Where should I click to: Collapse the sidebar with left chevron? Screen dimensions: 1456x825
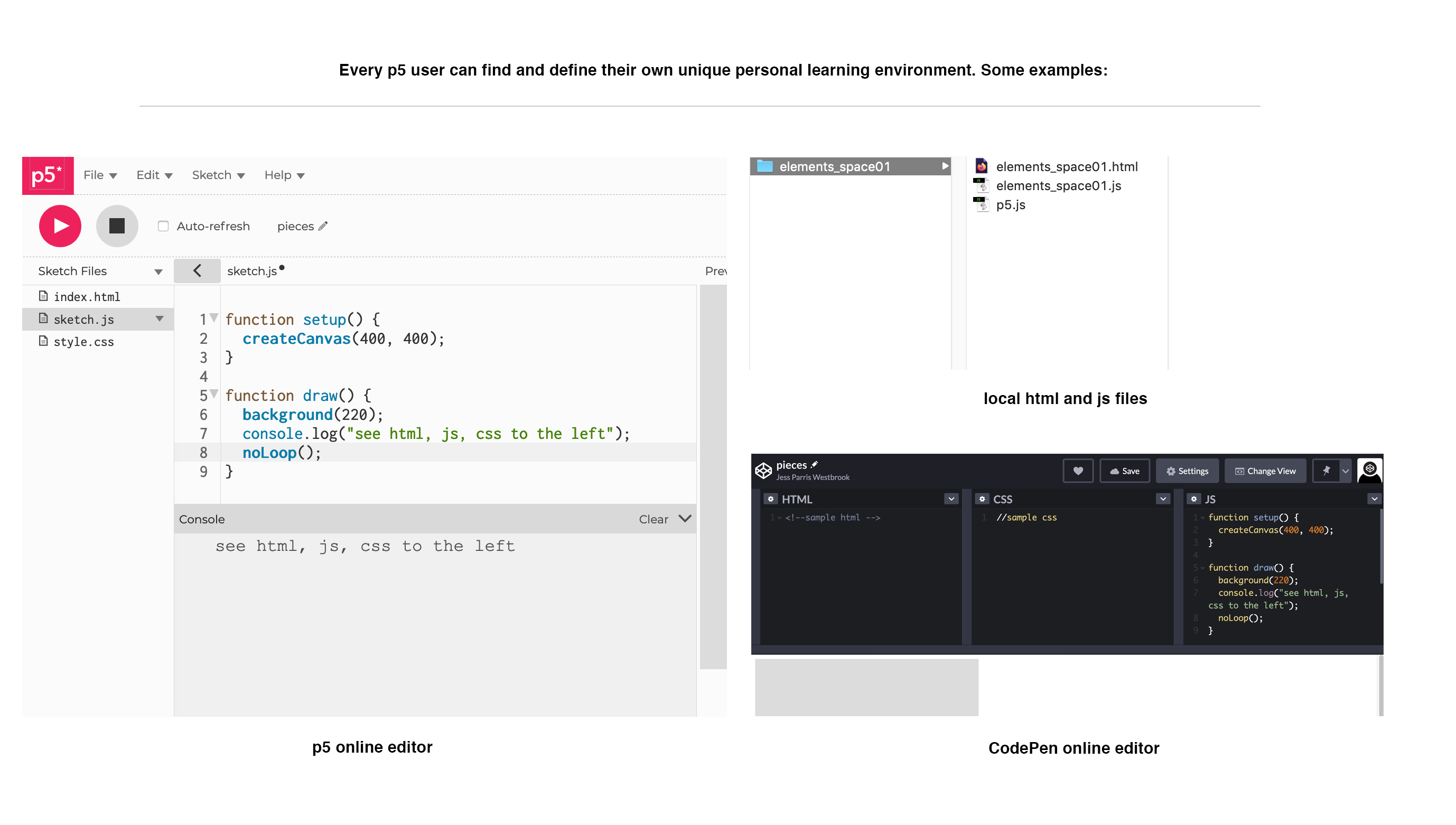coord(197,270)
